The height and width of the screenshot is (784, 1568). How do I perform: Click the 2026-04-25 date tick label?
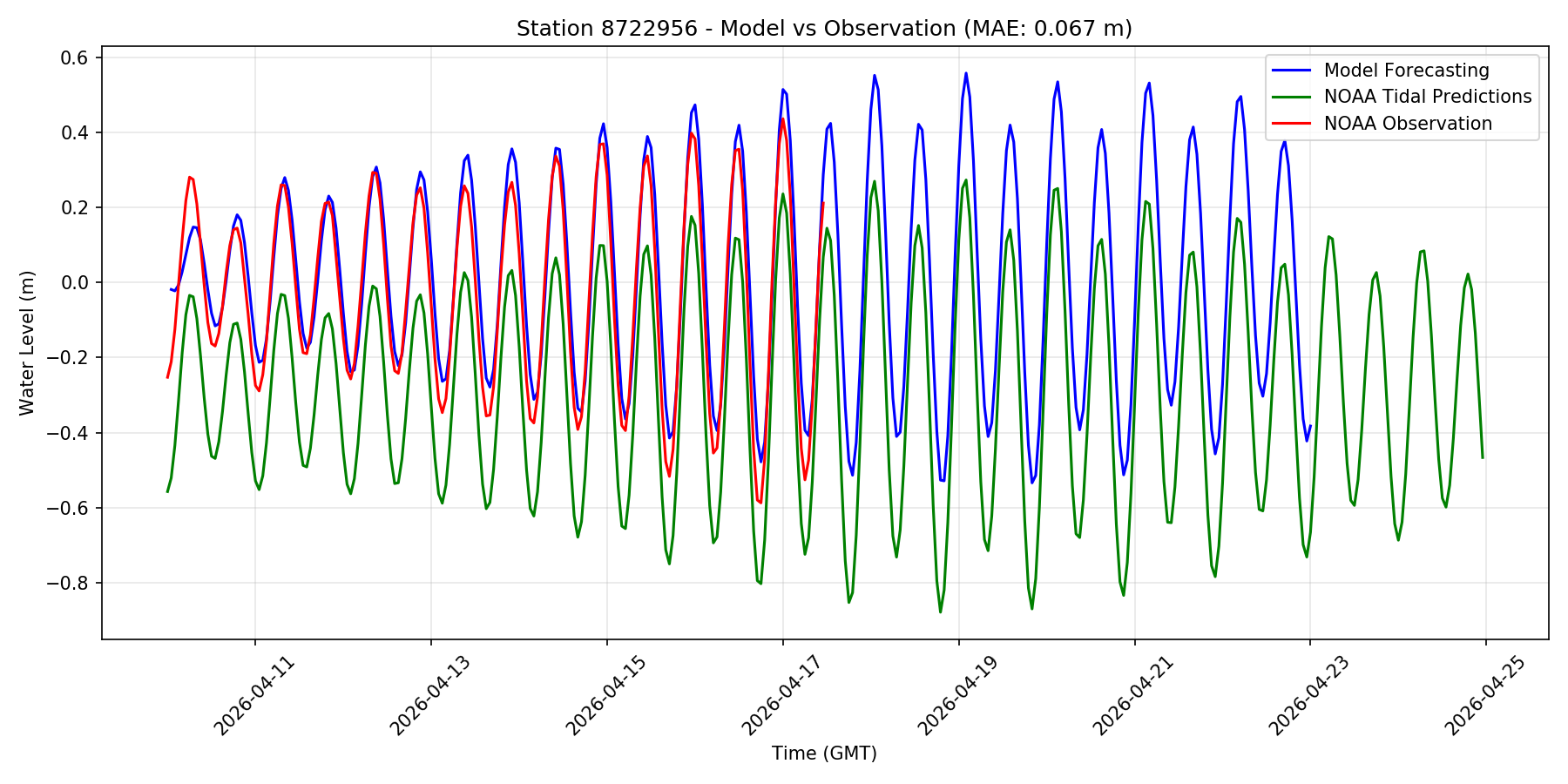tap(1485, 695)
